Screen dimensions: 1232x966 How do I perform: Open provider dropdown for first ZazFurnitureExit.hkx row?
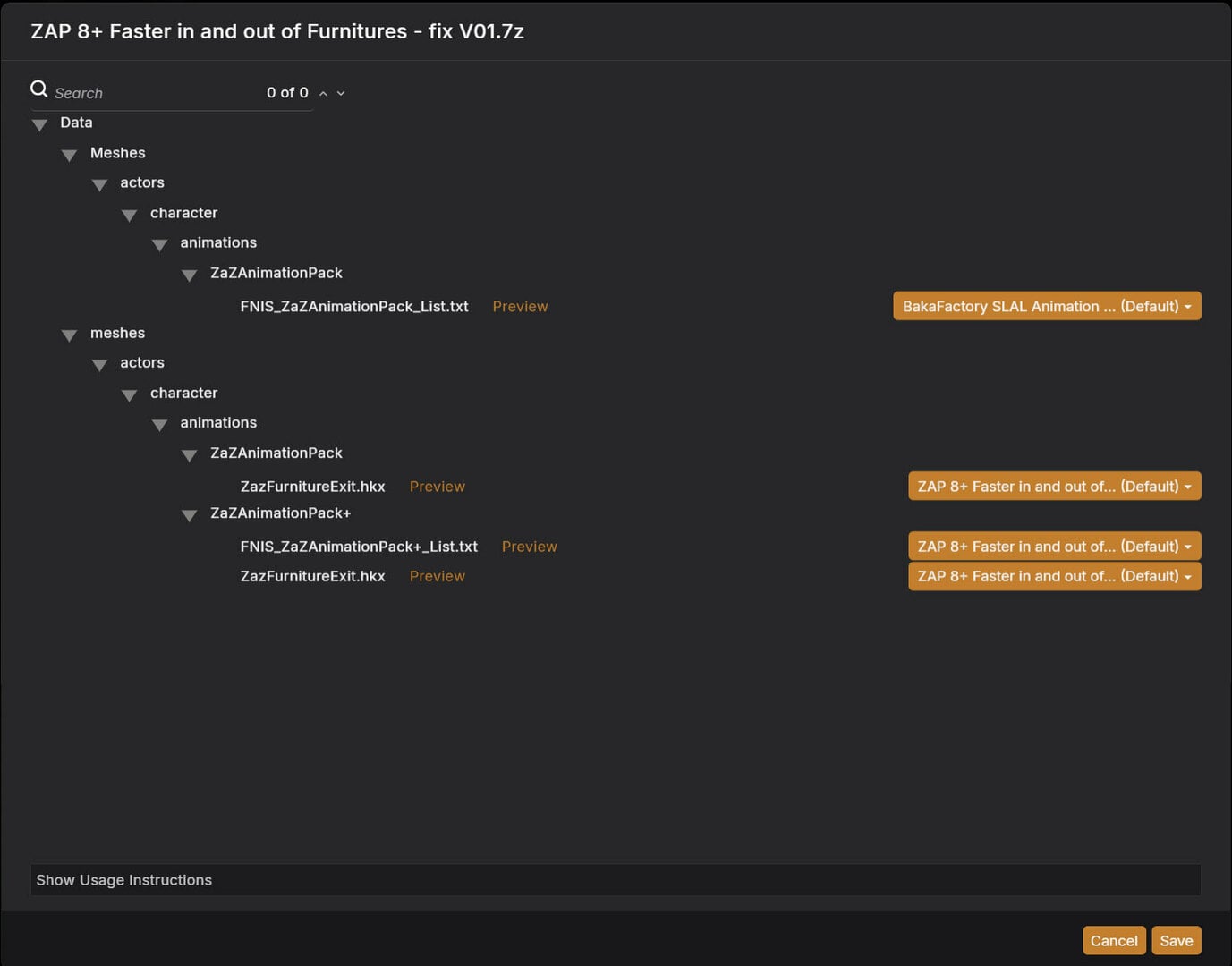1055,487
